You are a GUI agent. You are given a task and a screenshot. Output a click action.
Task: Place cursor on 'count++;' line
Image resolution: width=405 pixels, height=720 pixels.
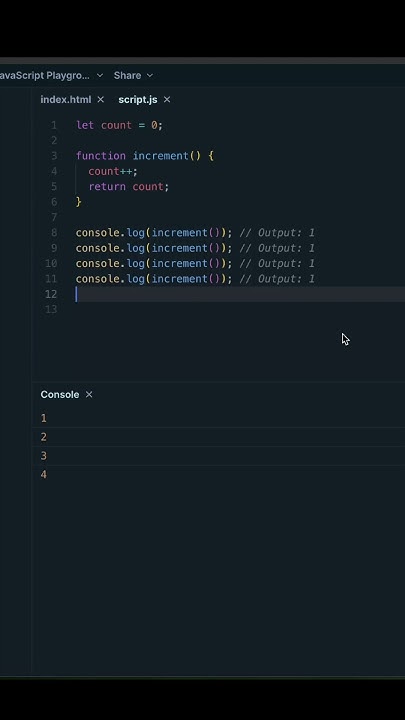pyautogui.click(x=113, y=171)
